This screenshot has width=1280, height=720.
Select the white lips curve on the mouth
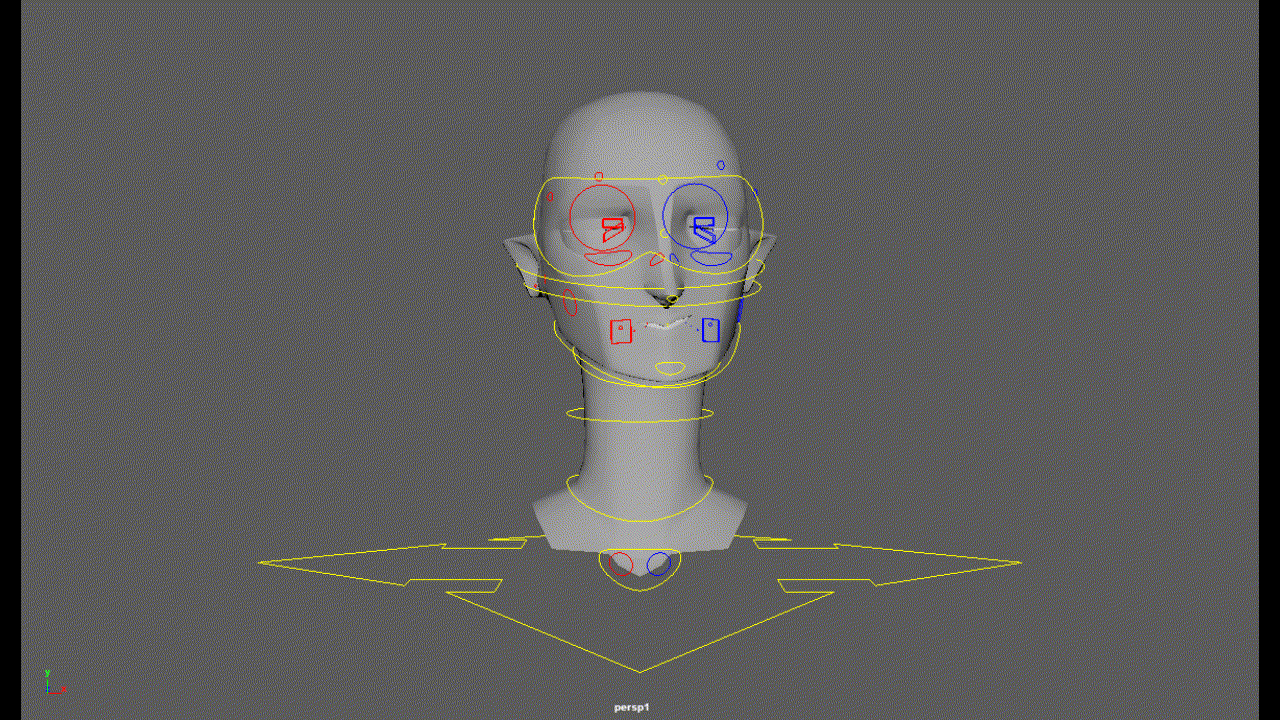(668, 325)
